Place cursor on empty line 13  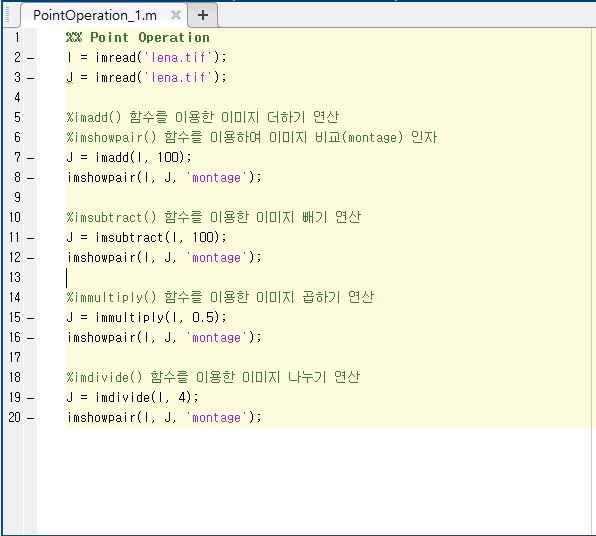[327, 277]
